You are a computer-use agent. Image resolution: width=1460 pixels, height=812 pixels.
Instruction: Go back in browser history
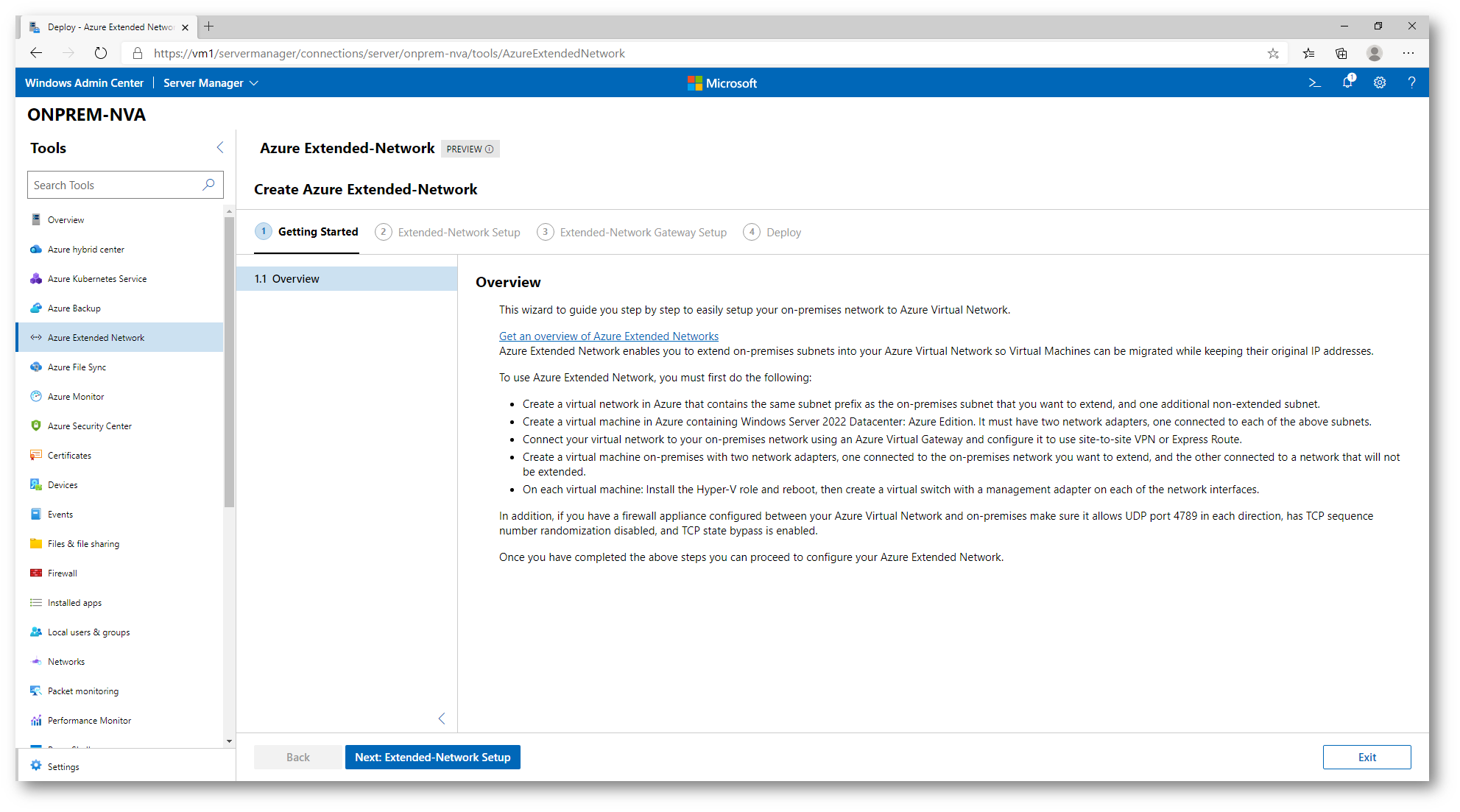(x=36, y=53)
